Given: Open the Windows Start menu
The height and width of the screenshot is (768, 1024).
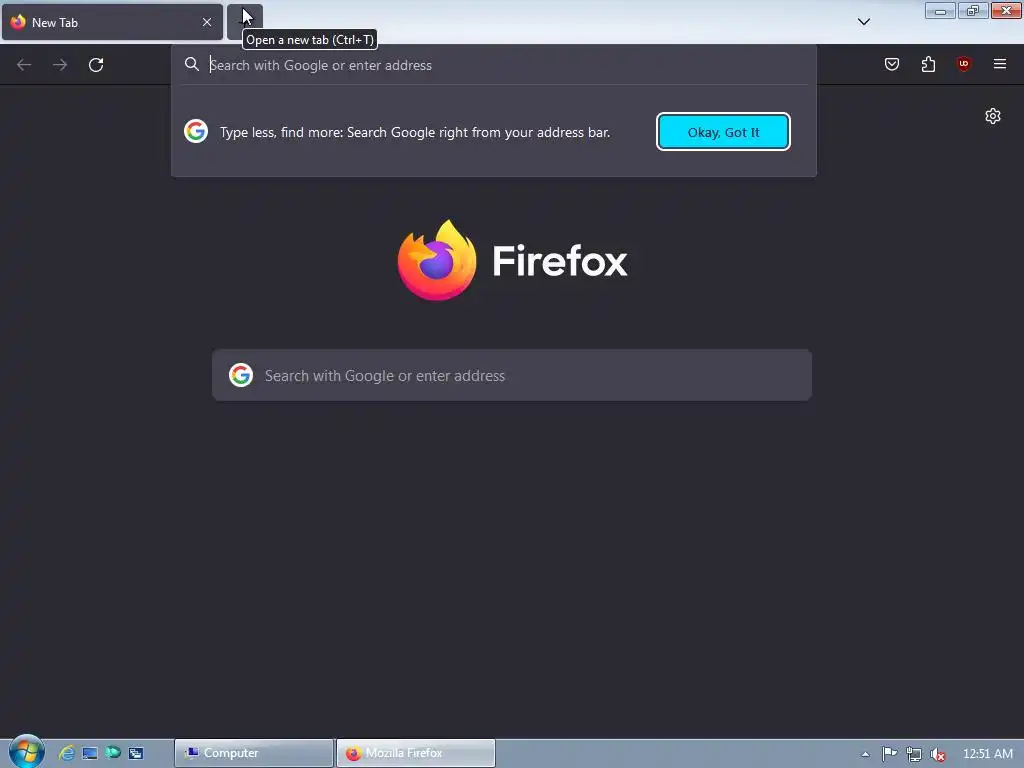Looking at the screenshot, I should (x=26, y=752).
